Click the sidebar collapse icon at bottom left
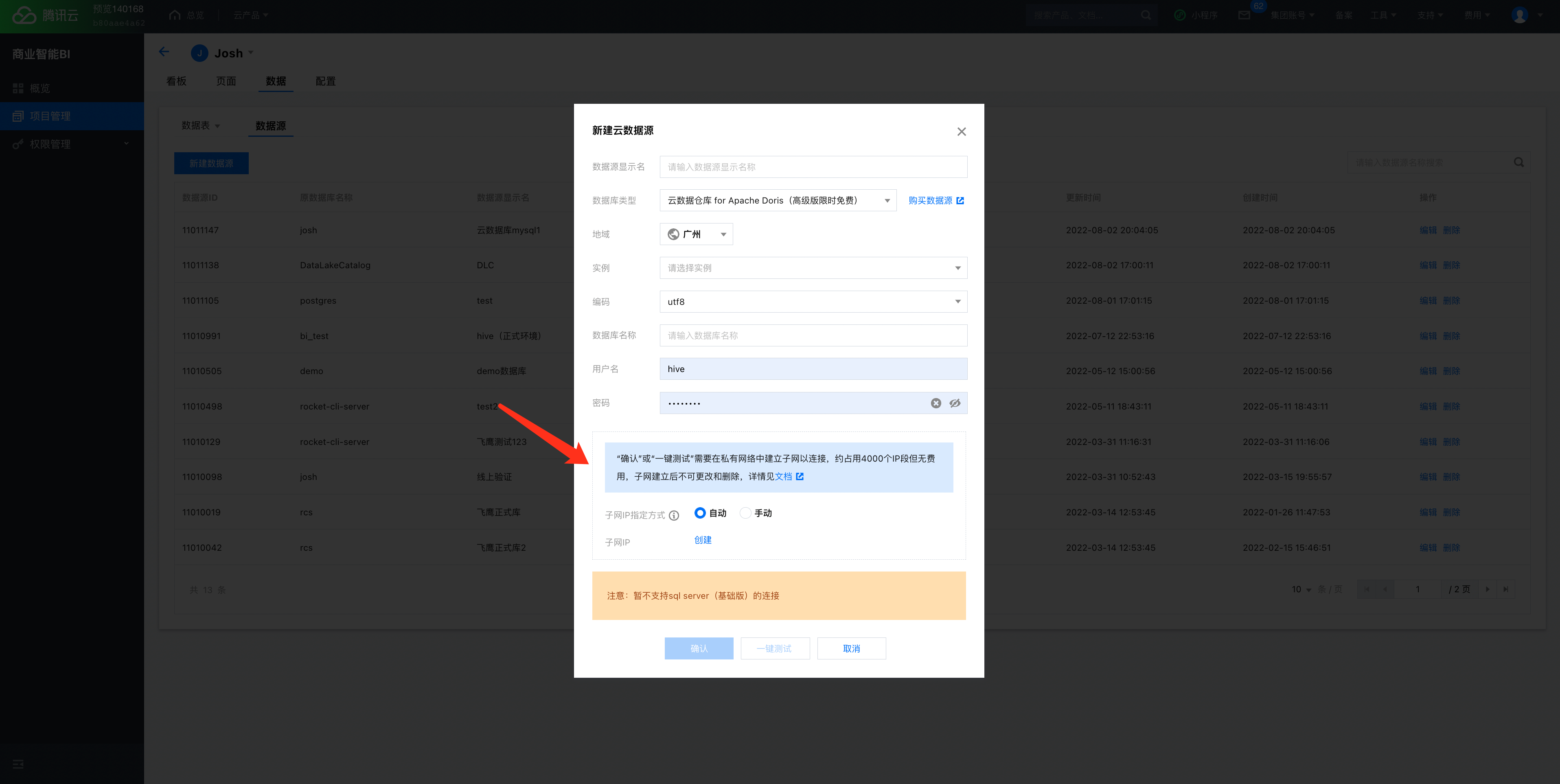 [x=18, y=764]
